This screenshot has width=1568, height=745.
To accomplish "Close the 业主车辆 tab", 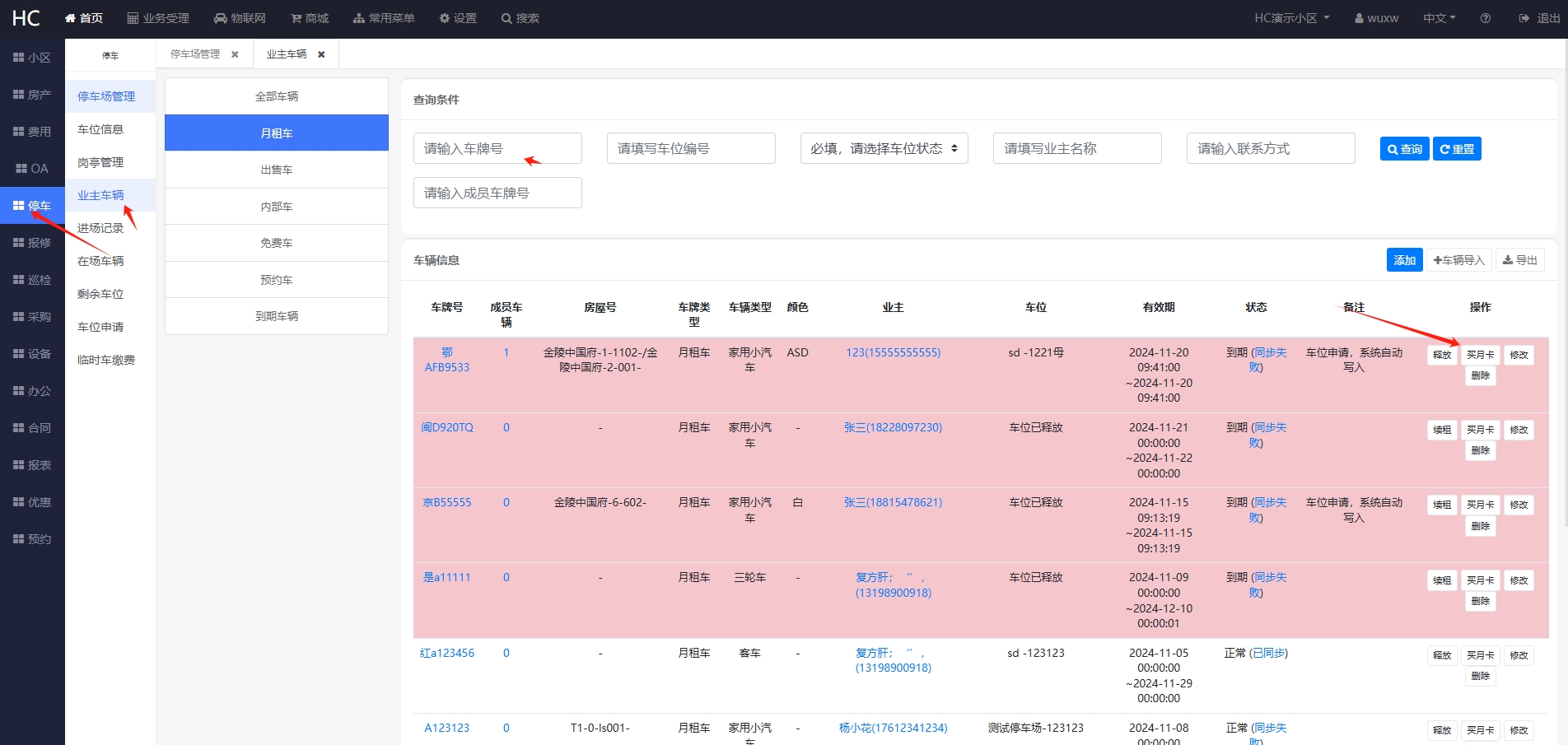I will tap(321, 54).
